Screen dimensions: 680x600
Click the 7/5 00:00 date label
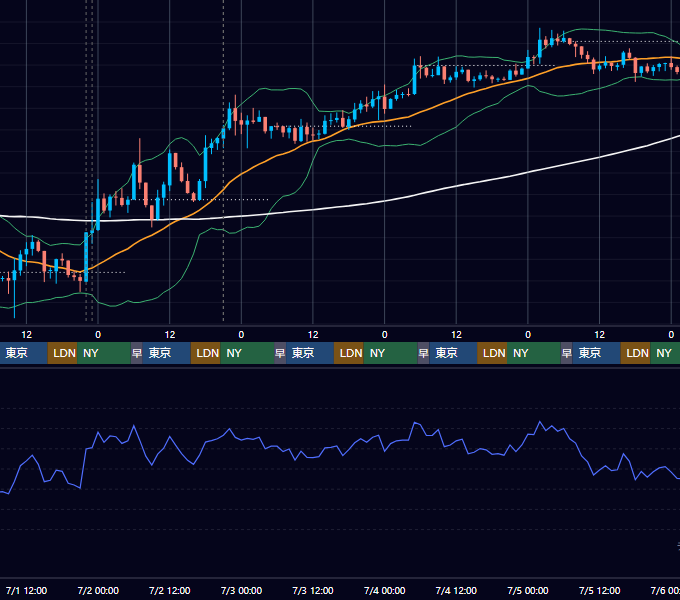(528, 590)
